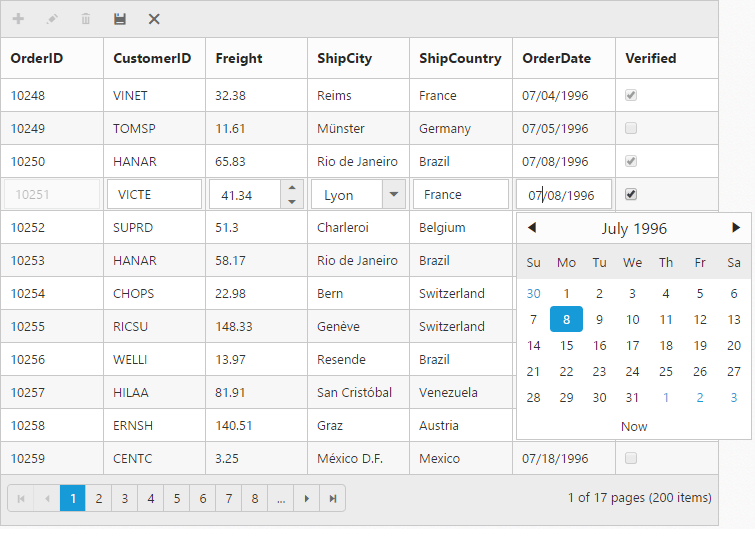Open pager page 4
The image size is (755, 534).
[x=151, y=498]
